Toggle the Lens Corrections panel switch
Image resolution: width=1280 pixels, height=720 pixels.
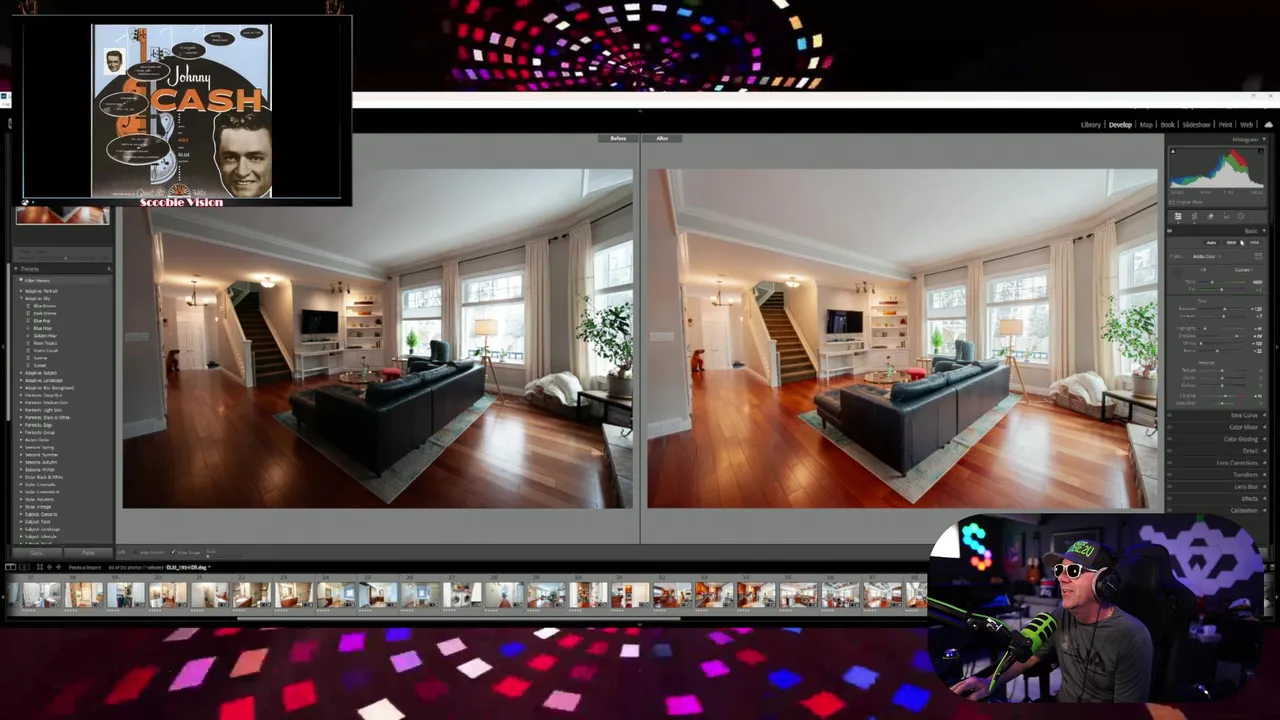pos(1169,463)
